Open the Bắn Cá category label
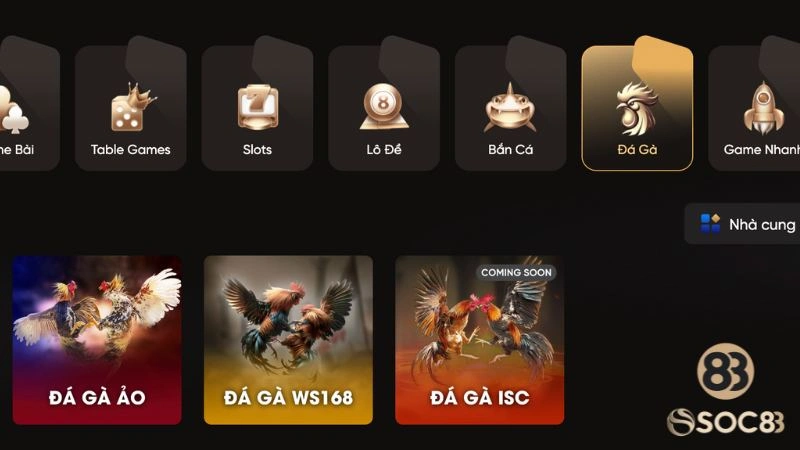The height and width of the screenshot is (450, 800). 510,149
